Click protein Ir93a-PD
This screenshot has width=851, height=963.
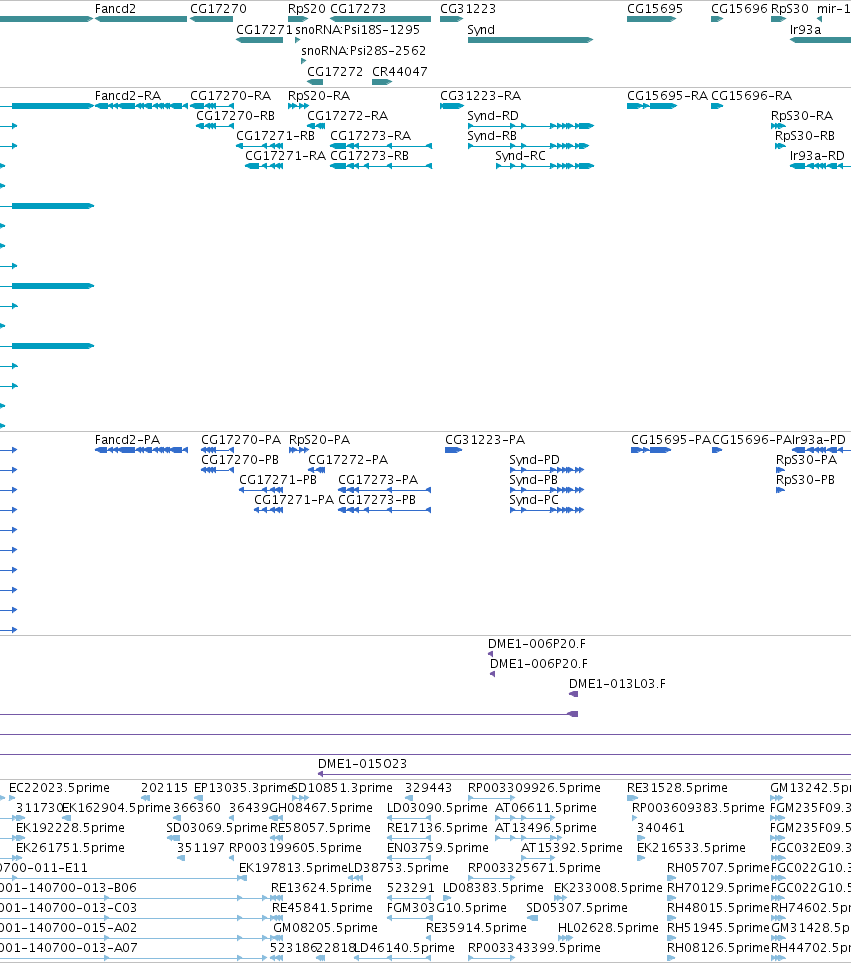click(818, 440)
